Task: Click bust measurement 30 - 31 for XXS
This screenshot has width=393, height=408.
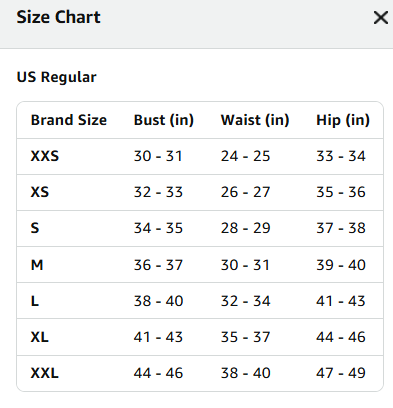Action: coord(158,156)
